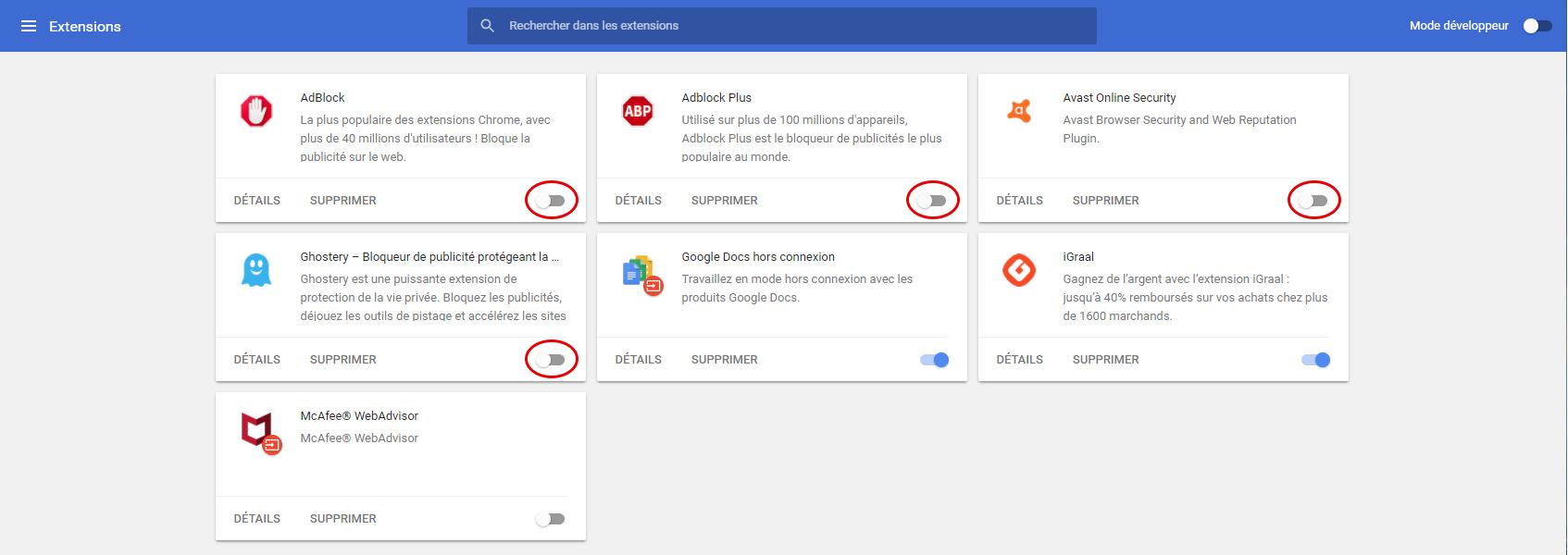This screenshot has width=1568, height=555.
Task: Turn on Mode développeur switch
Action: 1537,26
